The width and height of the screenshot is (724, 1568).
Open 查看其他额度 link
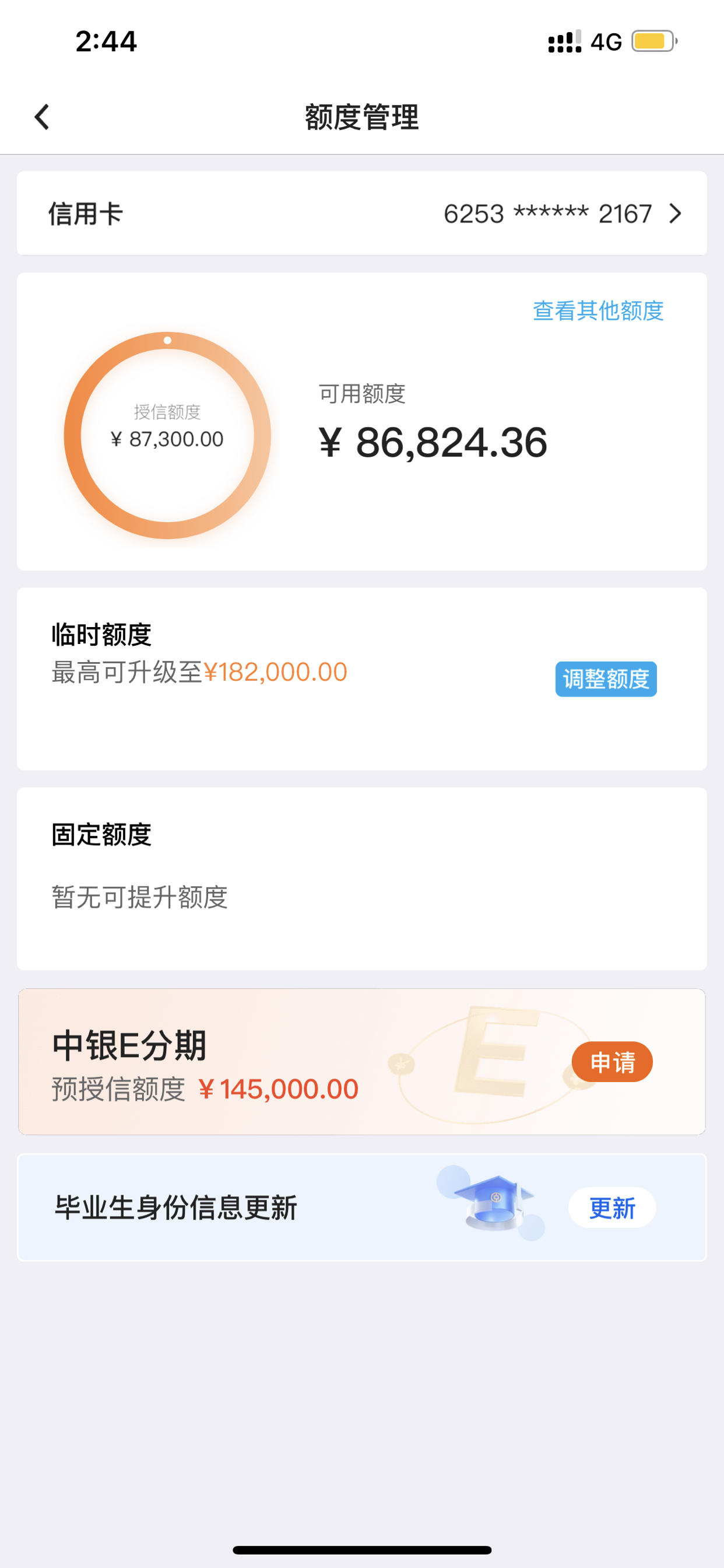[x=598, y=310]
